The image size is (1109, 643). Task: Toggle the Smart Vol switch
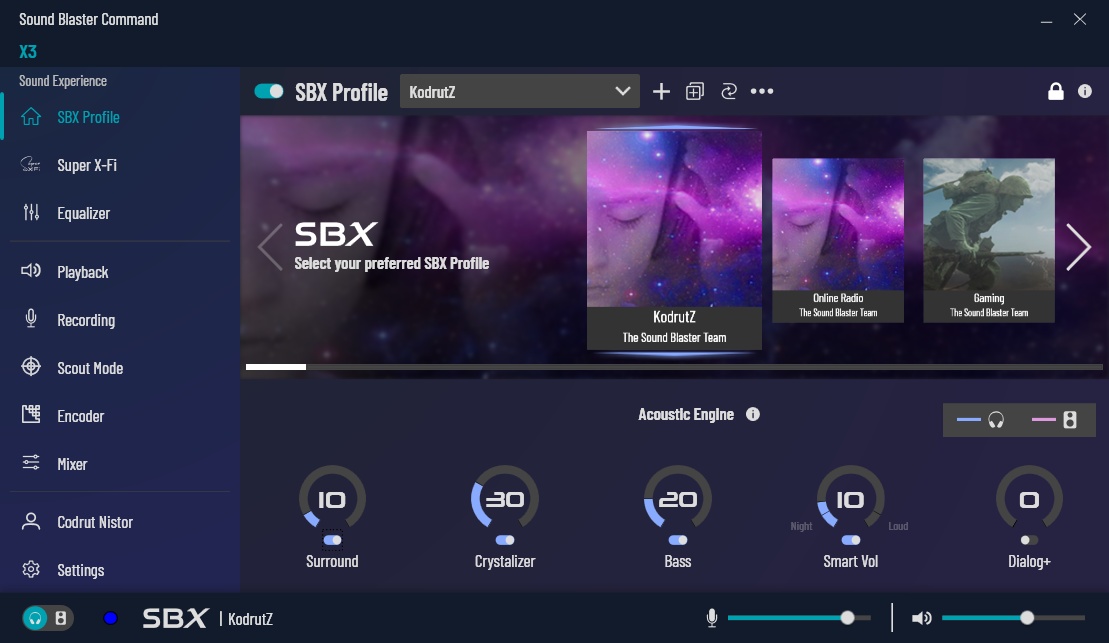click(851, 540)
